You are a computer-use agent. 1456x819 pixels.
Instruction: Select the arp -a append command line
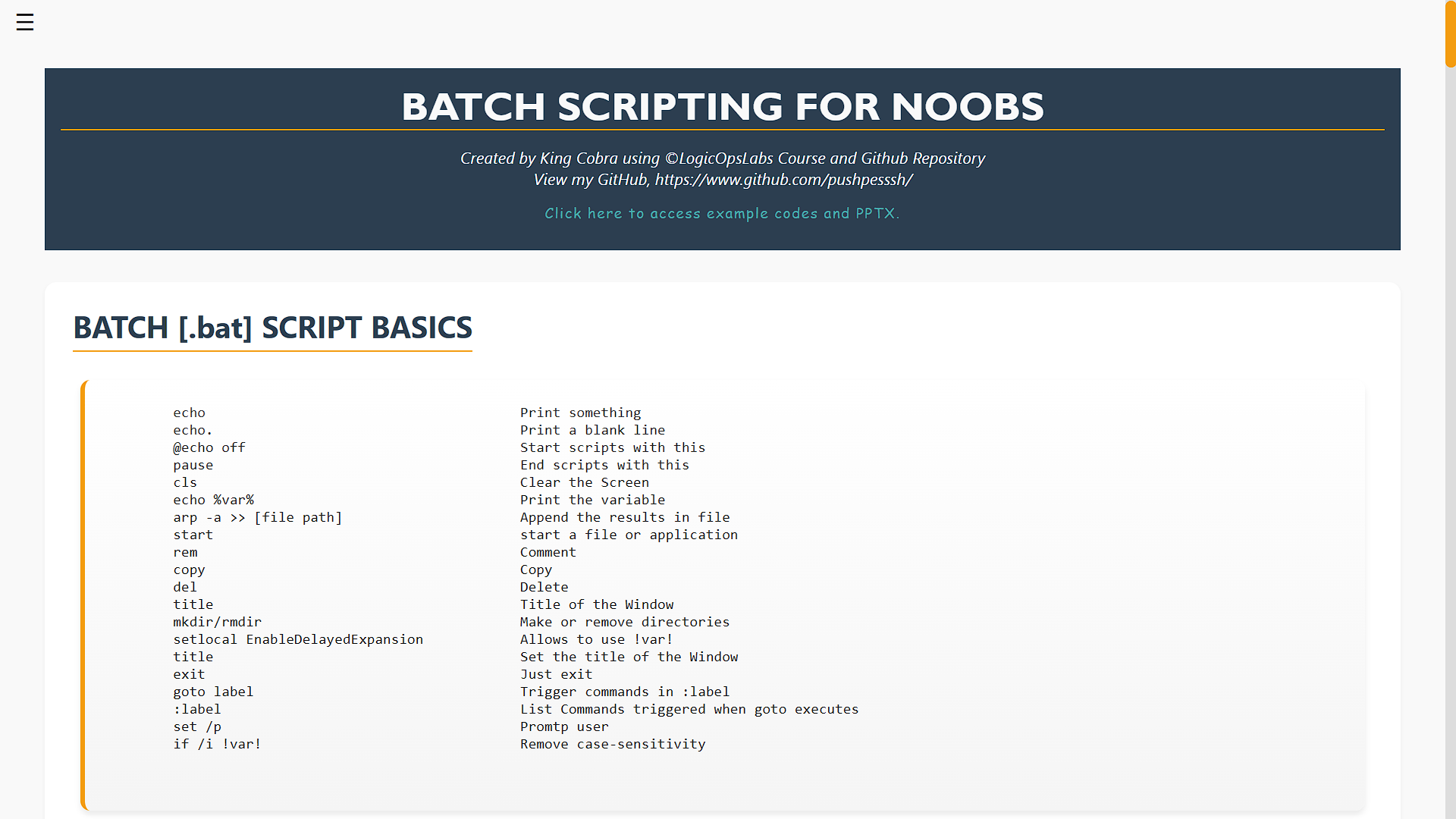258,517
